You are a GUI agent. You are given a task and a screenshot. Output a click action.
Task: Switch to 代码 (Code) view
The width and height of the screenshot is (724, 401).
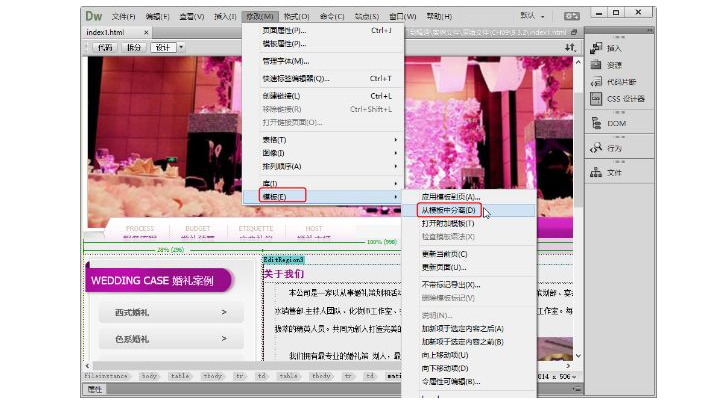point(105,47)
